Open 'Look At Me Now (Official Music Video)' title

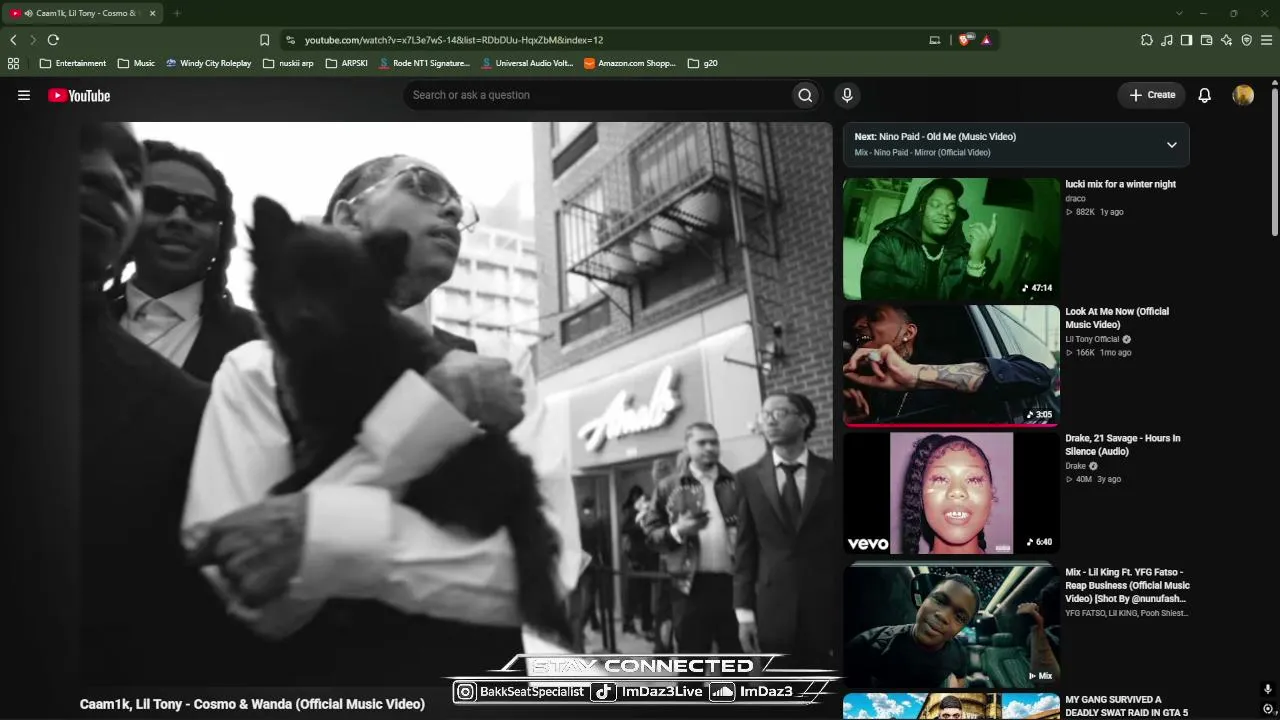click(x=1117, y=318)
